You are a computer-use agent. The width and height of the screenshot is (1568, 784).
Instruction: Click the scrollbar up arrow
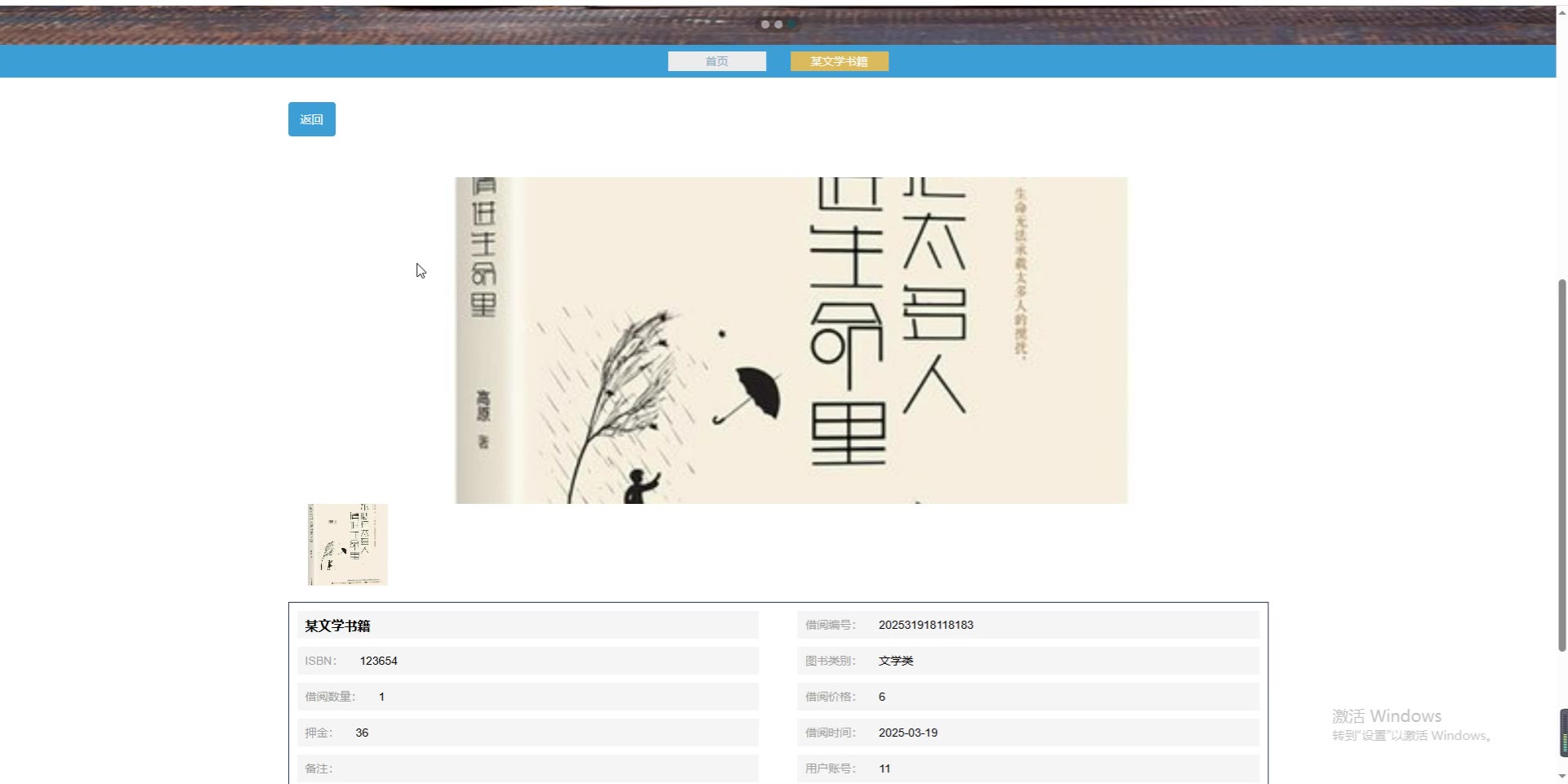point(1562,12)
